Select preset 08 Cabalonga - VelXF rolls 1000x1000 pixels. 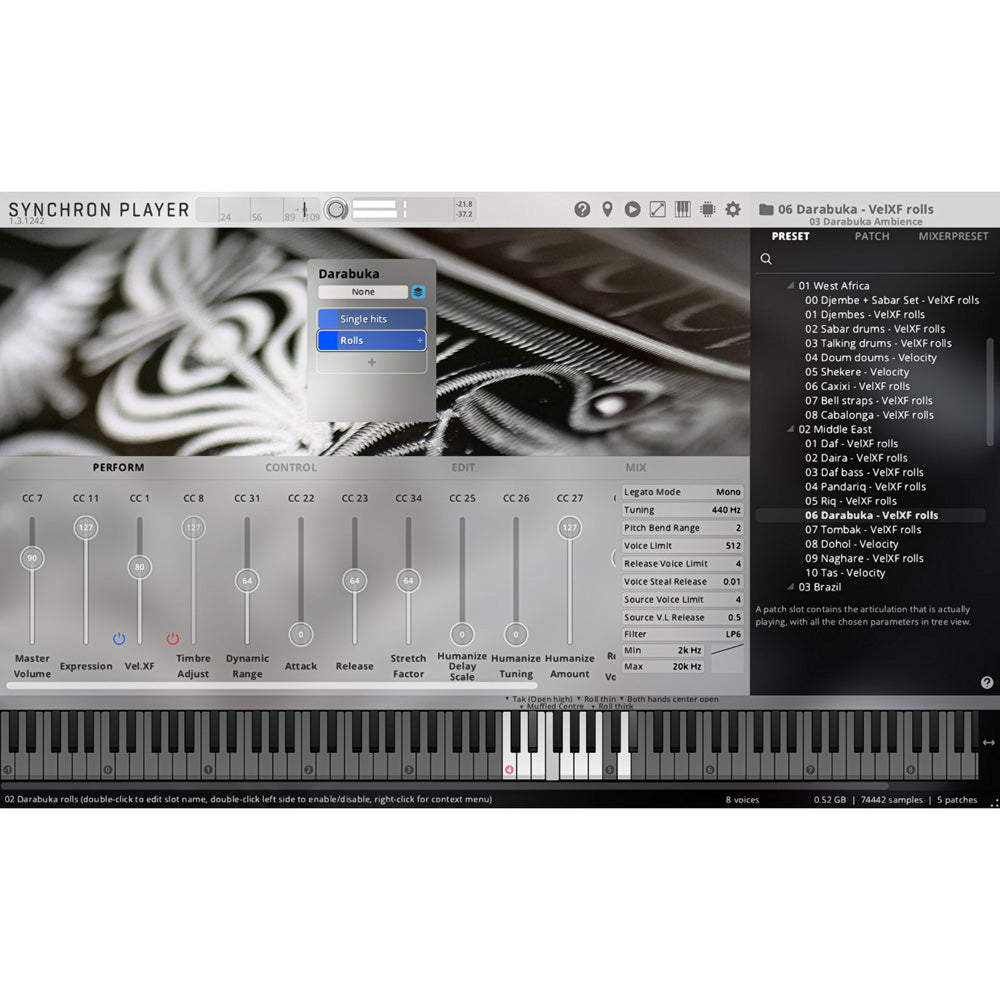coord(869,415)
